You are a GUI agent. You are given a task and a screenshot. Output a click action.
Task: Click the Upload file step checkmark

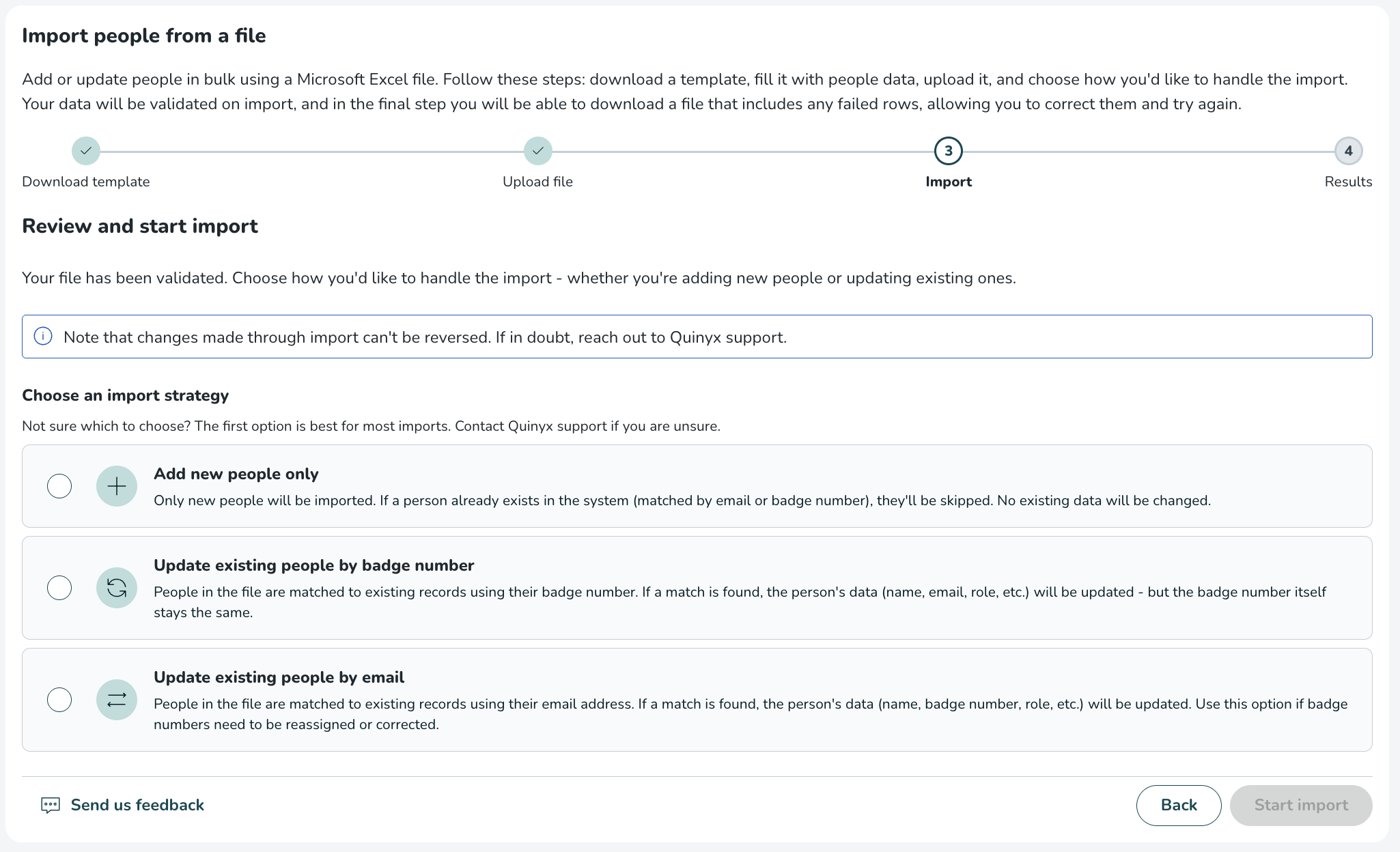pos(538,151)
